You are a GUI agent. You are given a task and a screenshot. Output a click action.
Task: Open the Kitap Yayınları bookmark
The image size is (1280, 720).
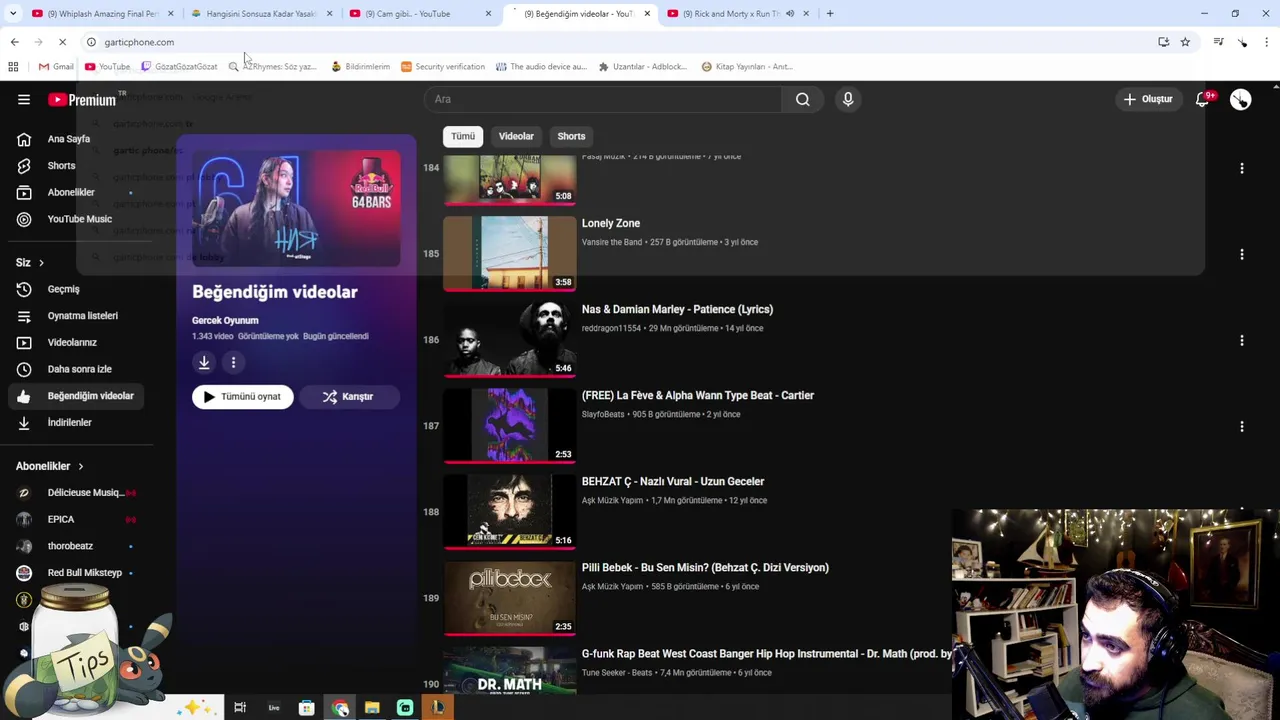point(747,67)
